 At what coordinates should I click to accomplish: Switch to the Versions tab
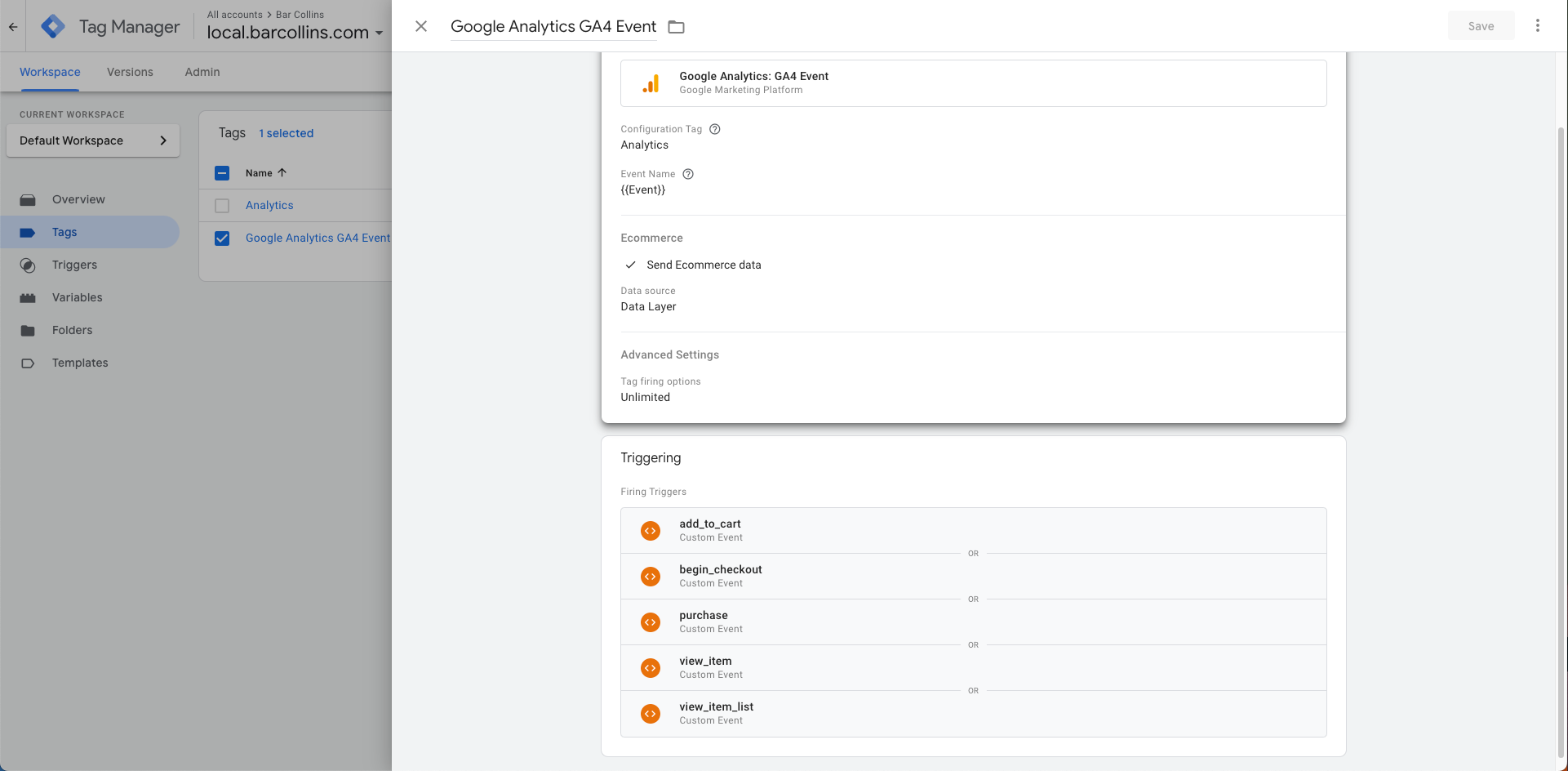130,72
